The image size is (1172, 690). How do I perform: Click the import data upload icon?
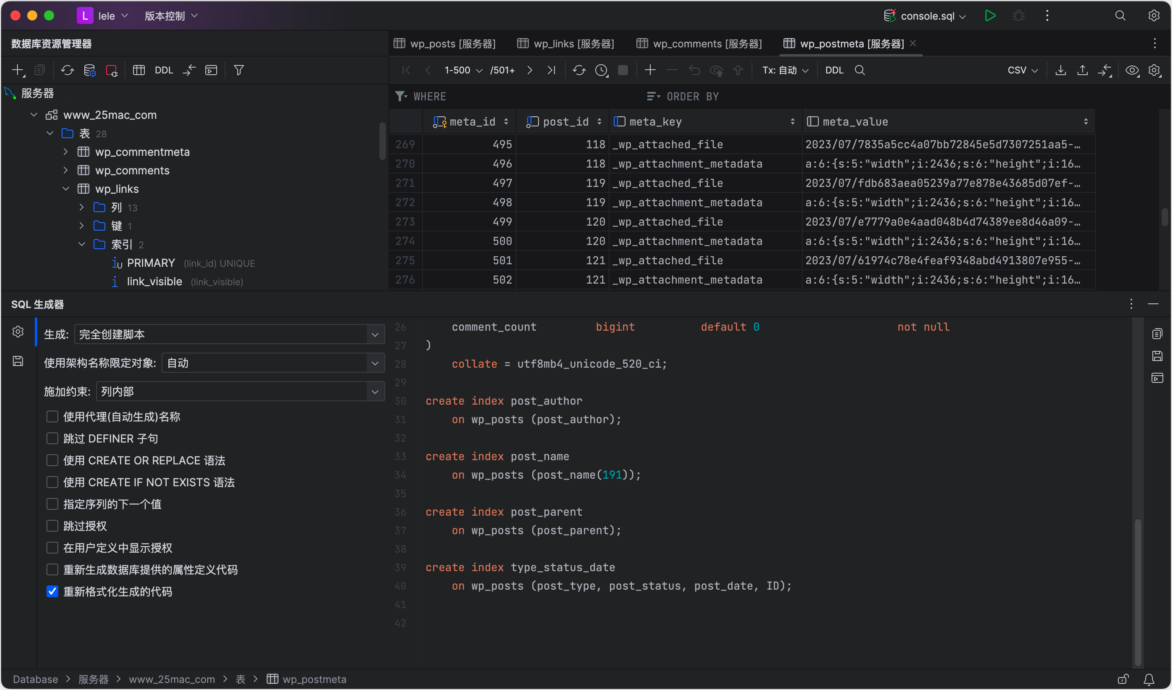(x=1082, y=70)
